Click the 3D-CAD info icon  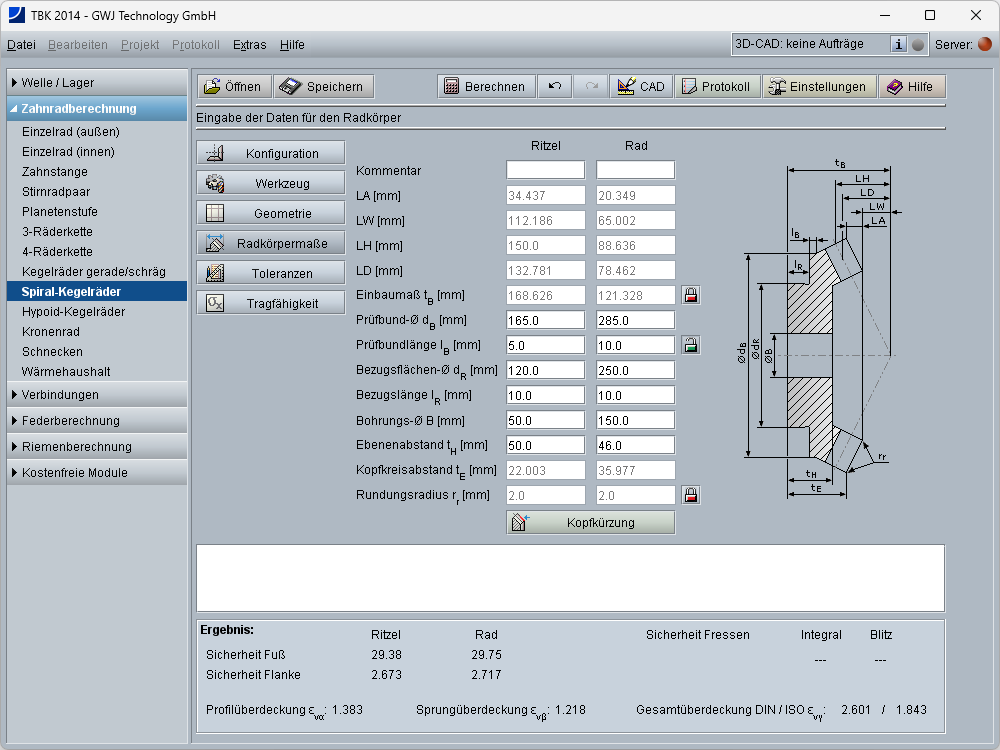(898, 44)
